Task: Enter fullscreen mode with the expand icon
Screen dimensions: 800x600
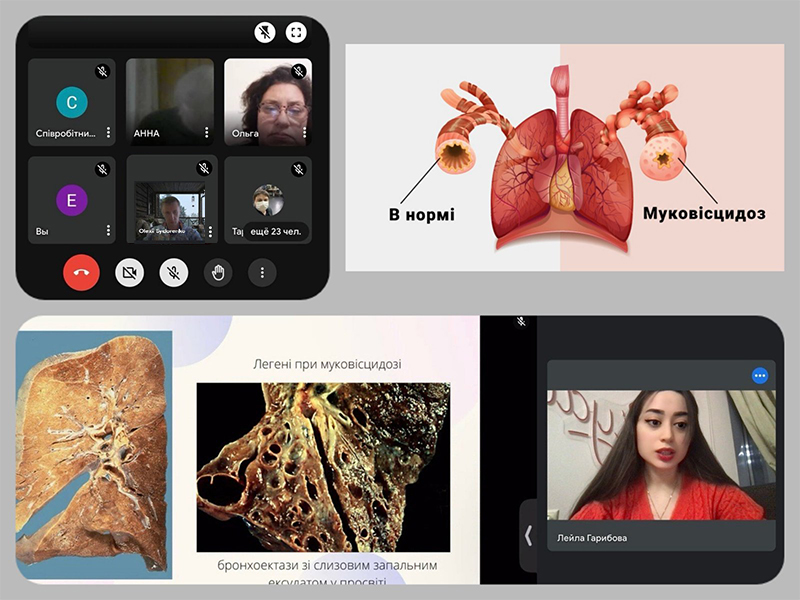Action: pos(295,32)
